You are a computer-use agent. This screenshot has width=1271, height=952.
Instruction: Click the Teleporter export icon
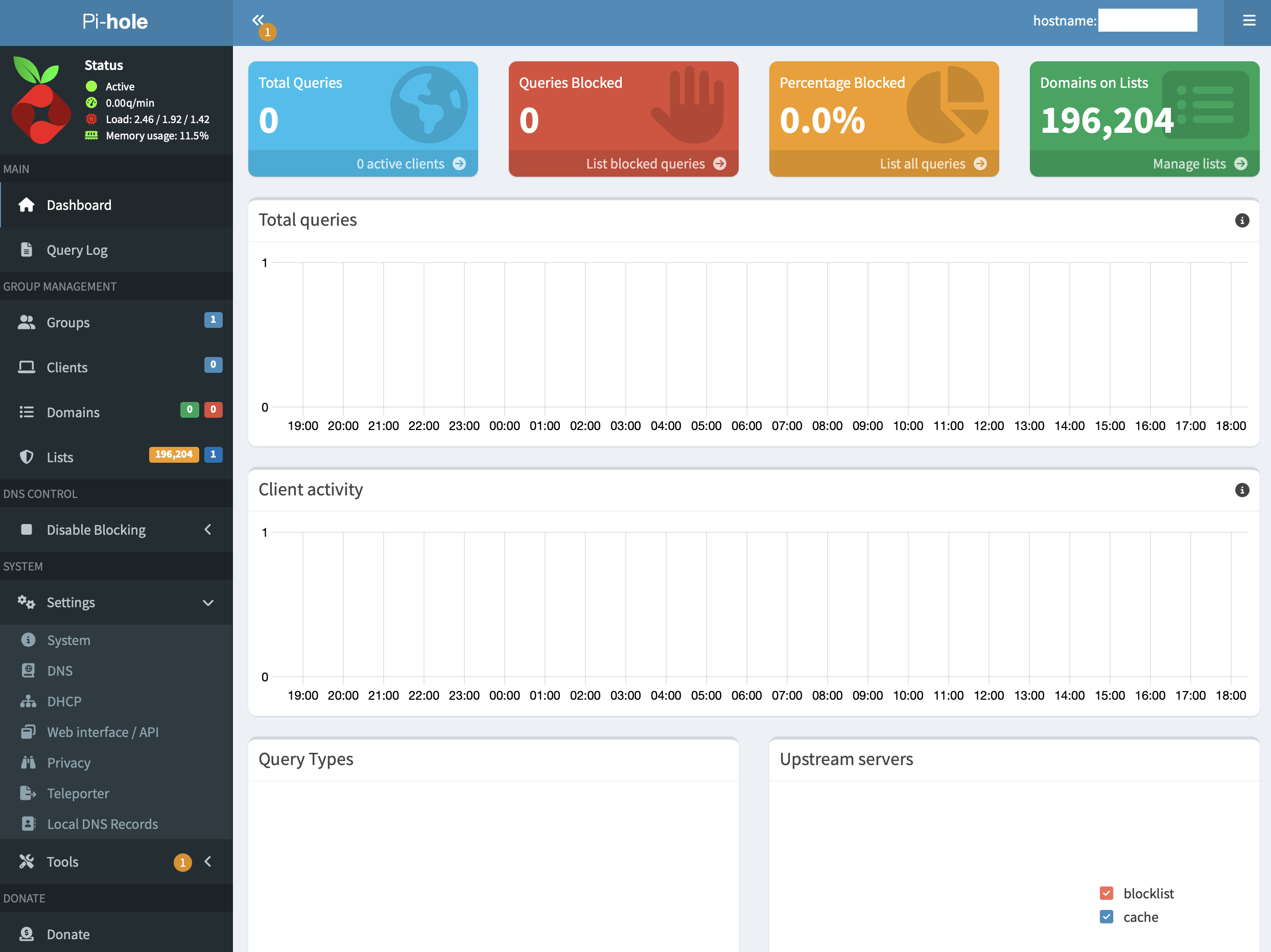(28, 794)
